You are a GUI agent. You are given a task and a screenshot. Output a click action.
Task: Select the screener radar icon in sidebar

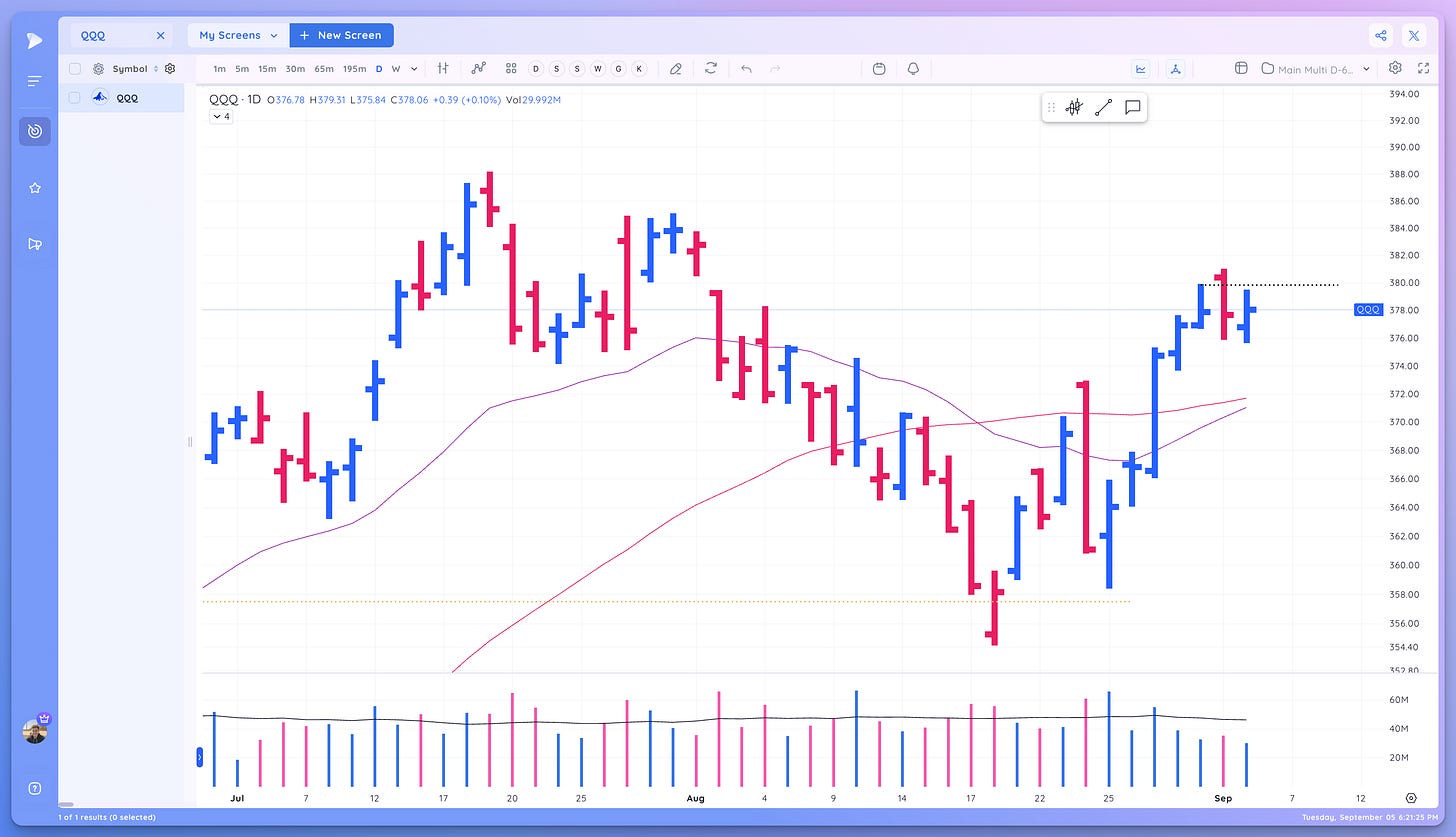point(35,131)
